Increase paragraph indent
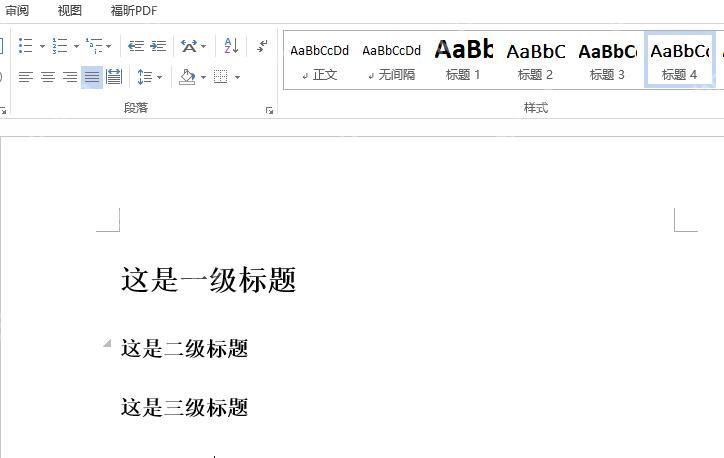The height and width of the screenshot is (458, 724). (158, 46)
